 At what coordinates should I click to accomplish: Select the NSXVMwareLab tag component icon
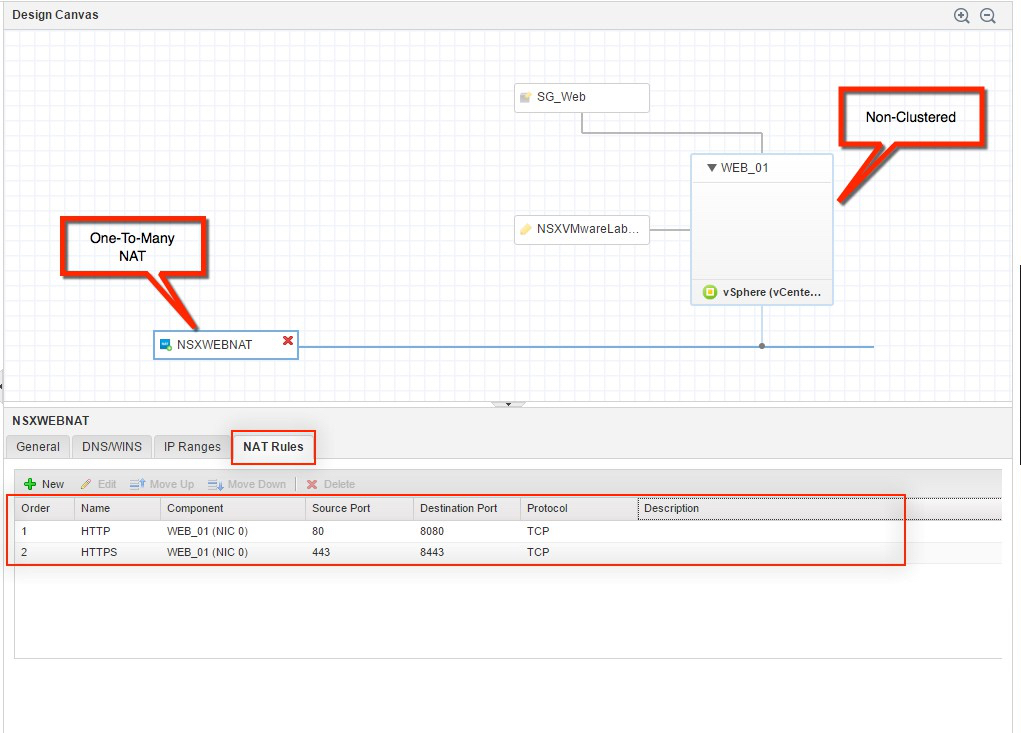point(526,229)
